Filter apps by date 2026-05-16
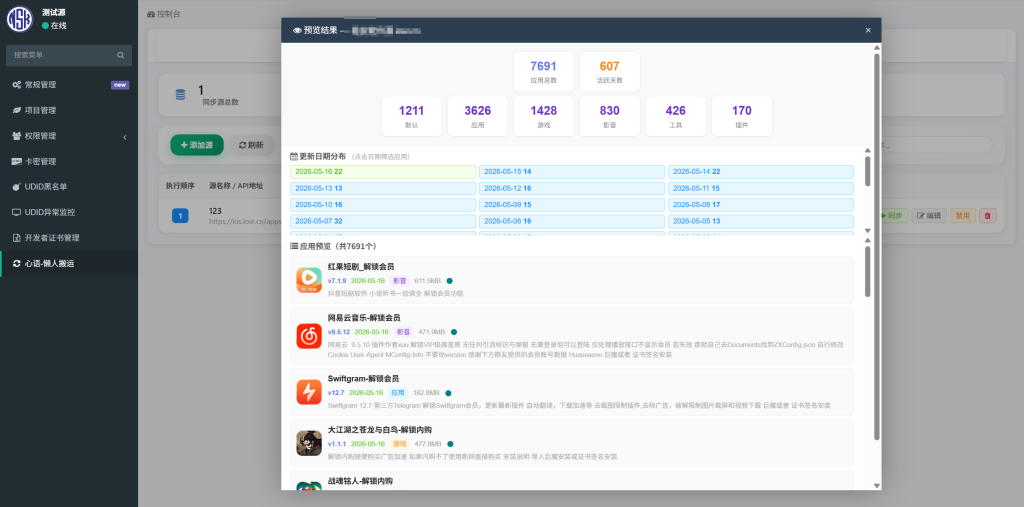This screenshot has width=1024, height=507. click(383, 172)
